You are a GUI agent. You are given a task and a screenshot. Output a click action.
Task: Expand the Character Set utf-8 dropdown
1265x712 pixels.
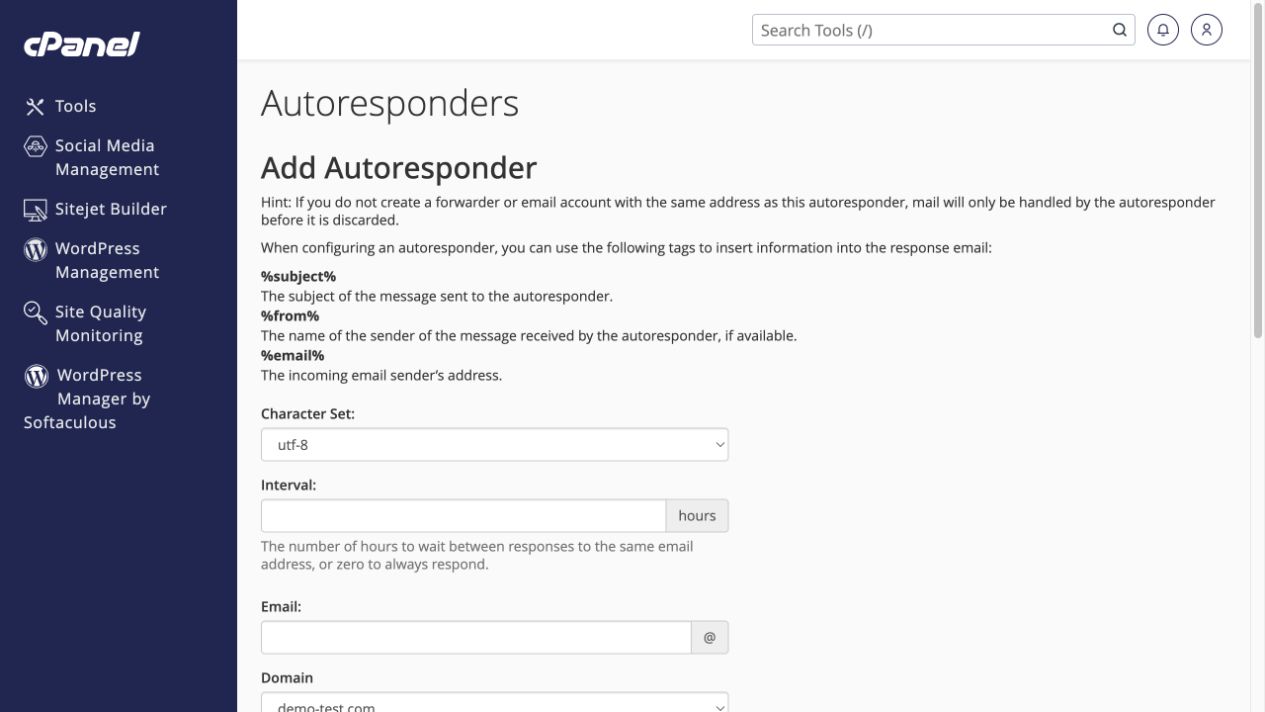(x=495, y=445)
